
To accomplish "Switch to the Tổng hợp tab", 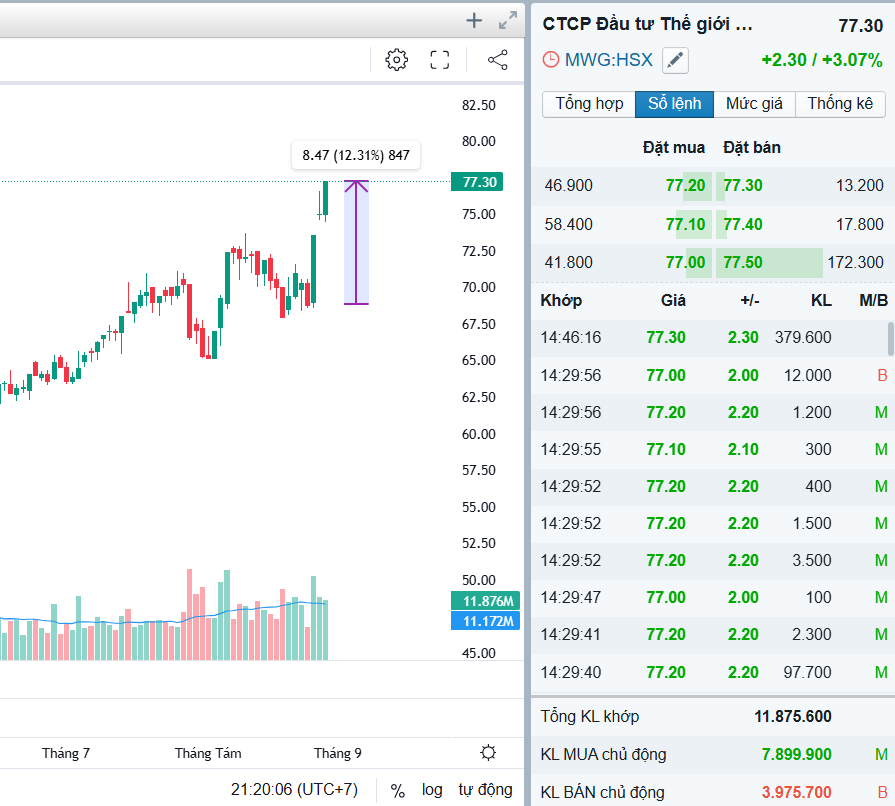I will [589, 104].
